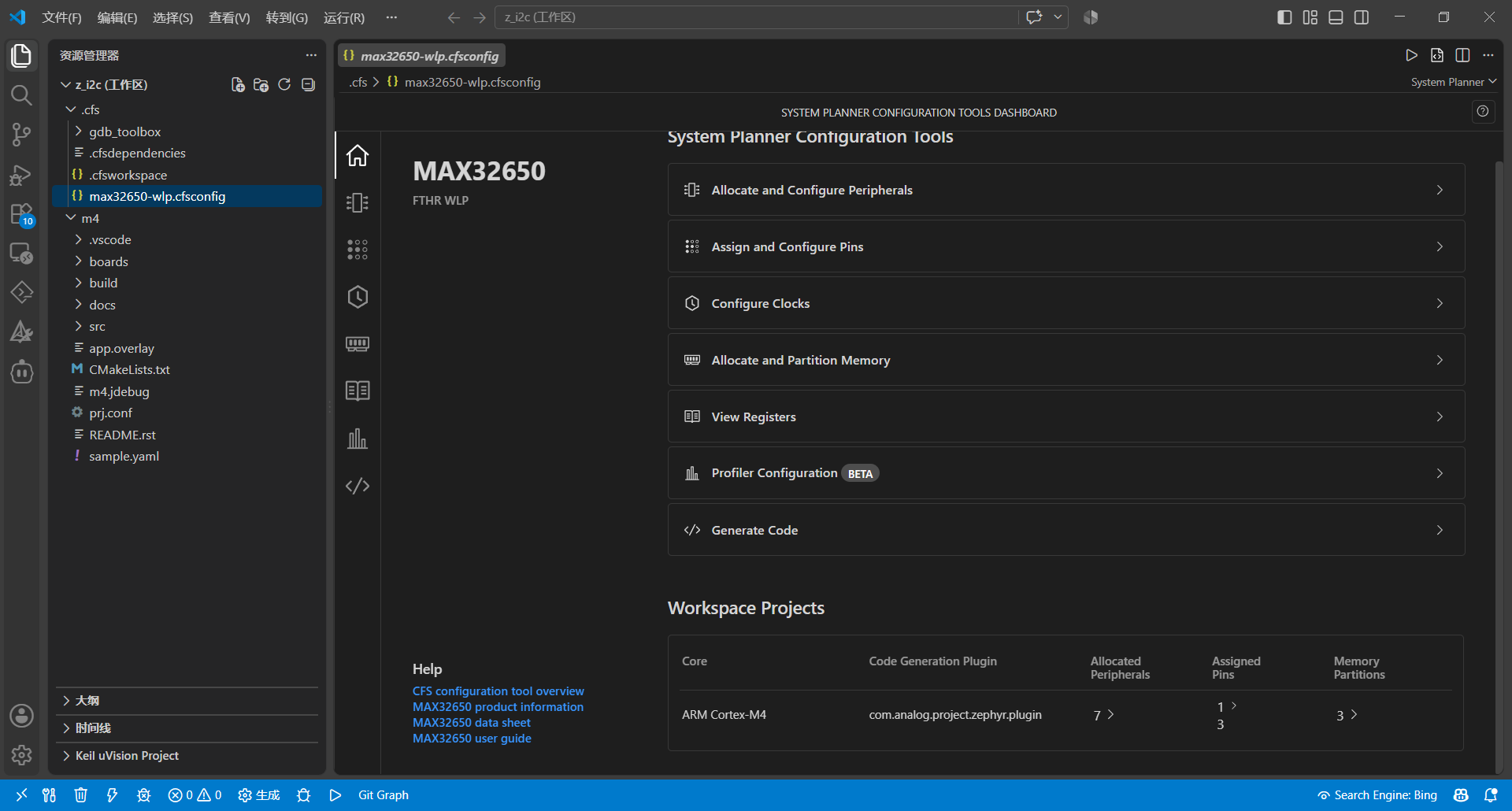
Task: Toggle primary side bar visibility
Action: [1284, 17]
